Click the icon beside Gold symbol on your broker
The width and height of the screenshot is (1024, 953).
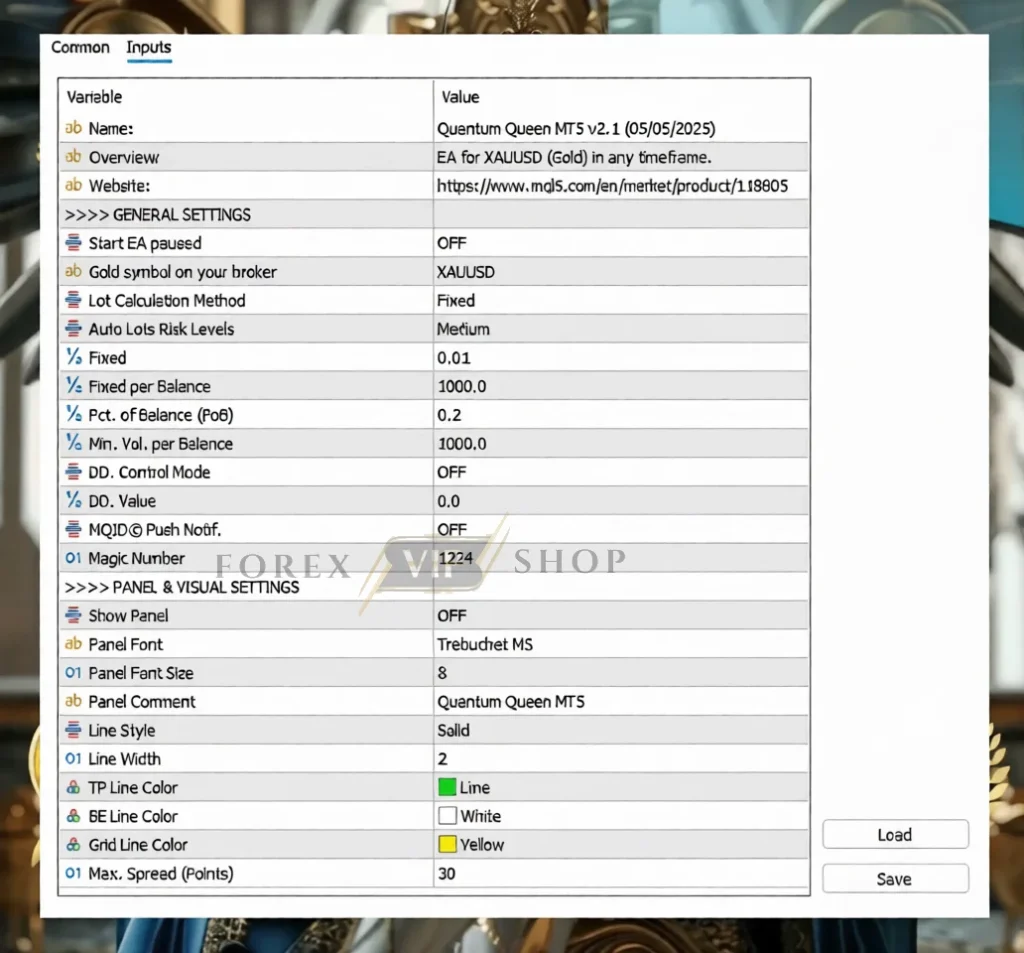coord(73,272)
